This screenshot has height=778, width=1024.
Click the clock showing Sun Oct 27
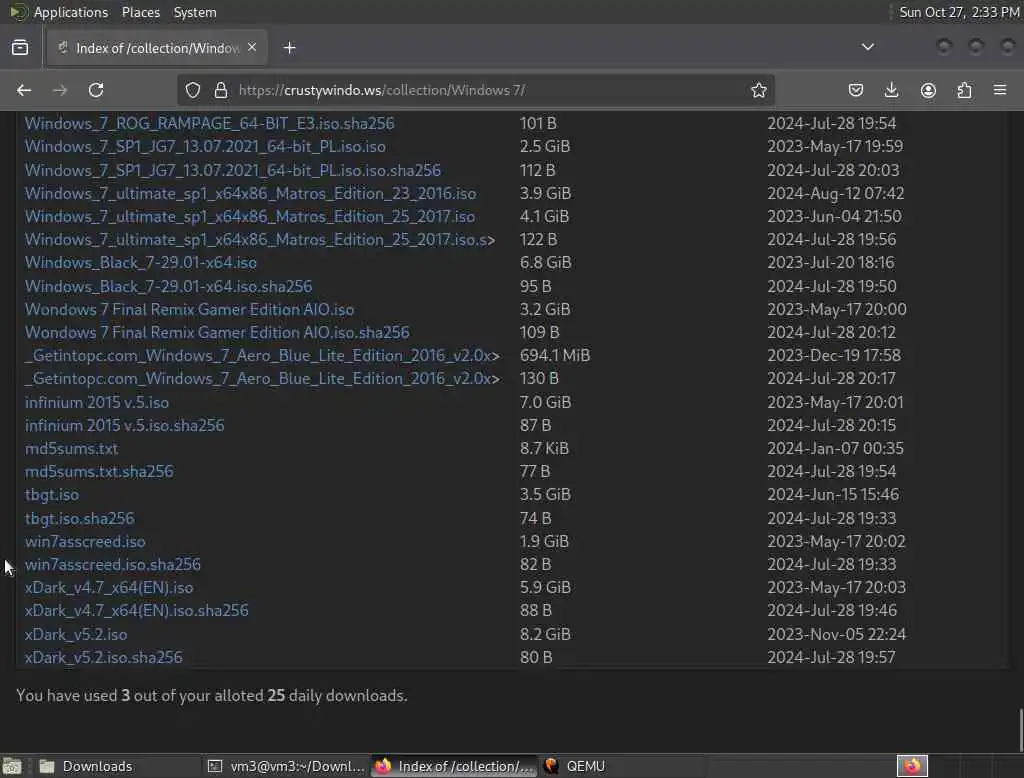point(959,12)
